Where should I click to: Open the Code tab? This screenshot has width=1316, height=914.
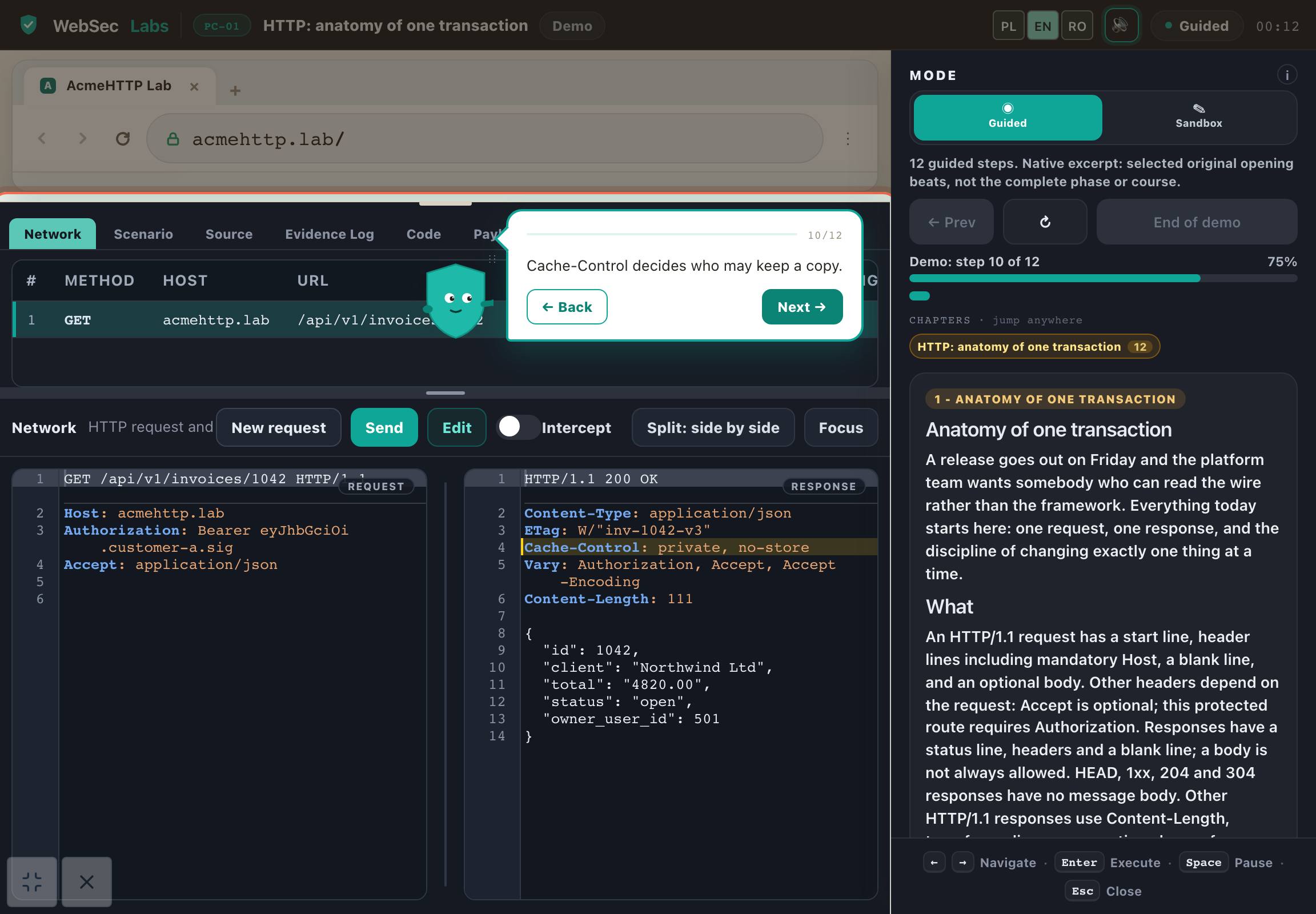click(423, 234)
